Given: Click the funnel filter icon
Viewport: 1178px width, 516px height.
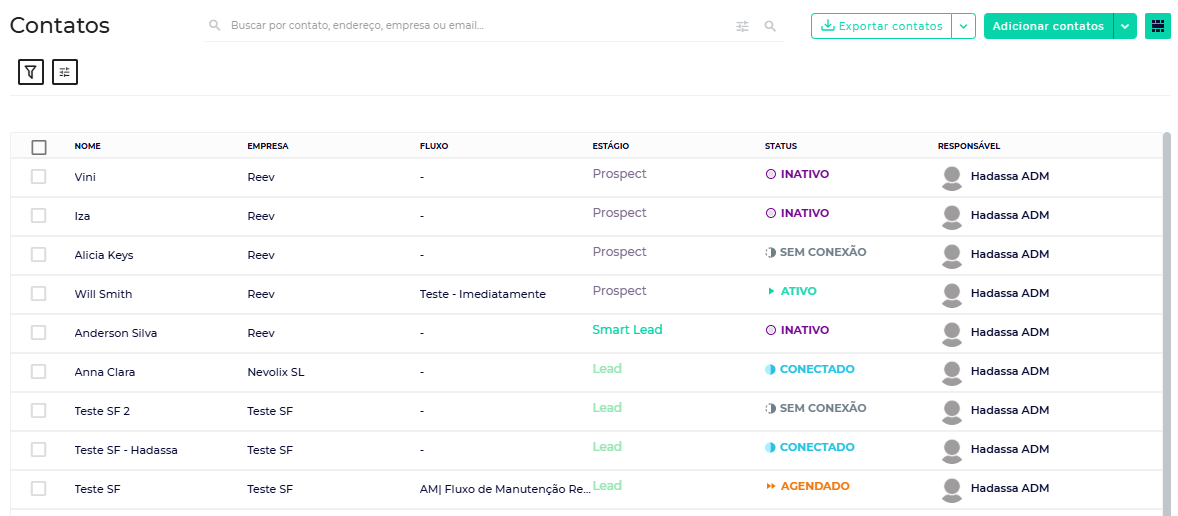Looking at the screenshot, I should [31, 72].
